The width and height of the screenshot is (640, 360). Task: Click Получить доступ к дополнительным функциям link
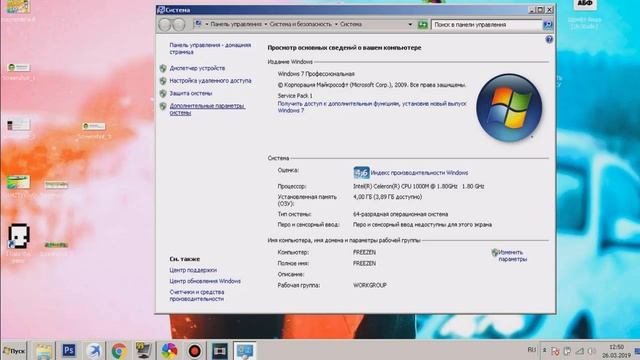pyautogui.click(x=371, y=107)
